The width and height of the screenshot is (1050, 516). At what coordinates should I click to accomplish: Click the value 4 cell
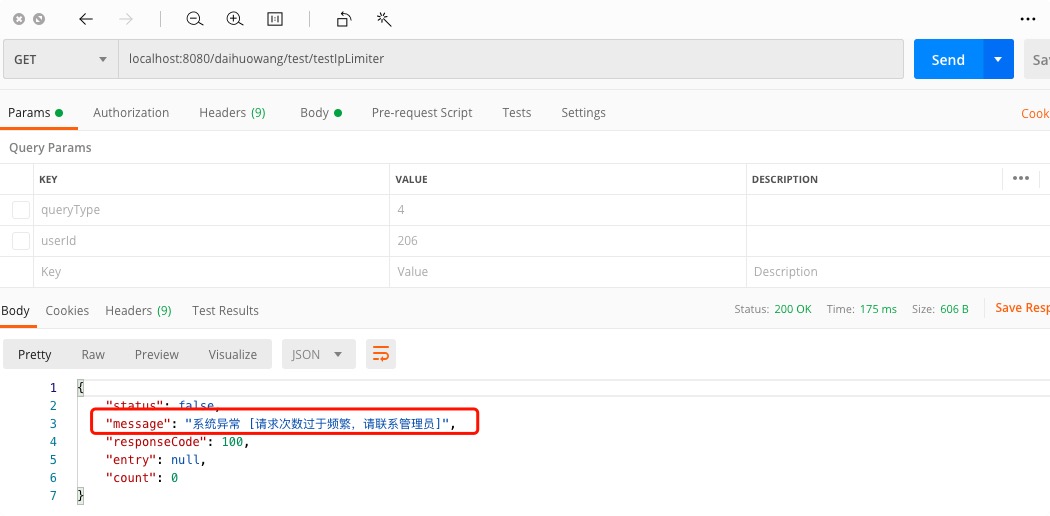click(568, 209)
